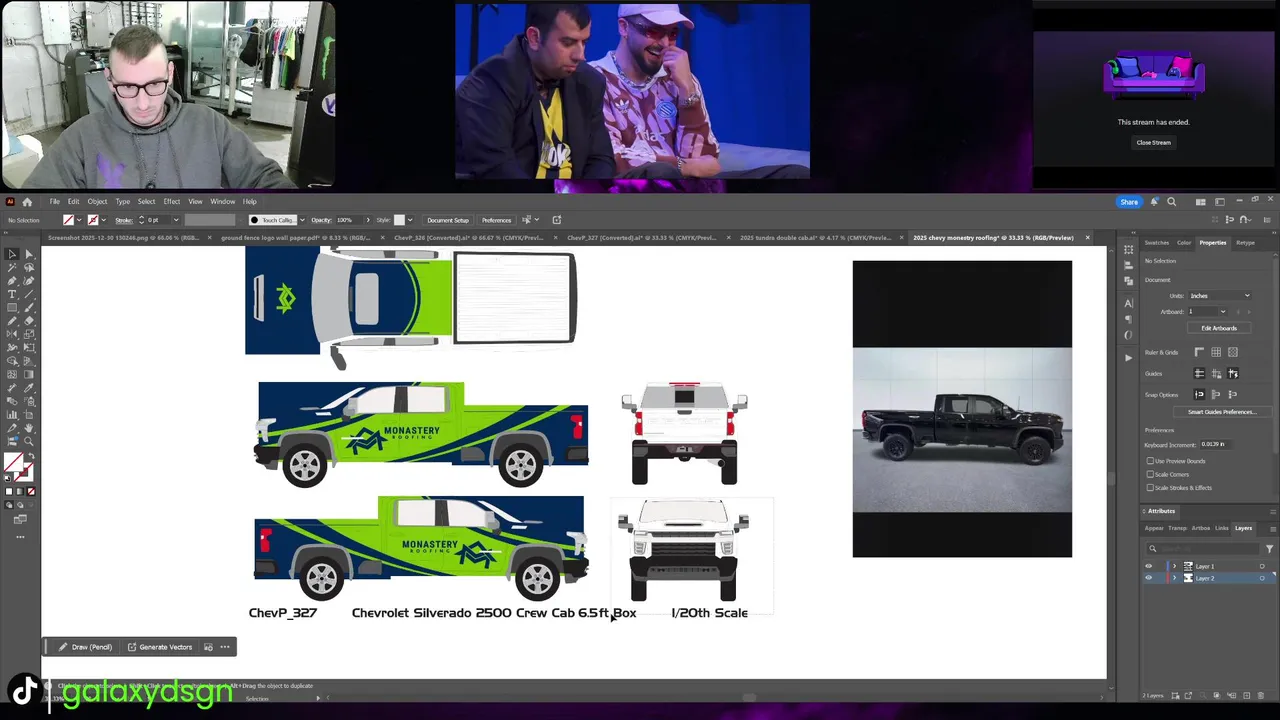1280x720 pixels.
Task: Open the Character panel icon in dock
Action: point(1128,304)
